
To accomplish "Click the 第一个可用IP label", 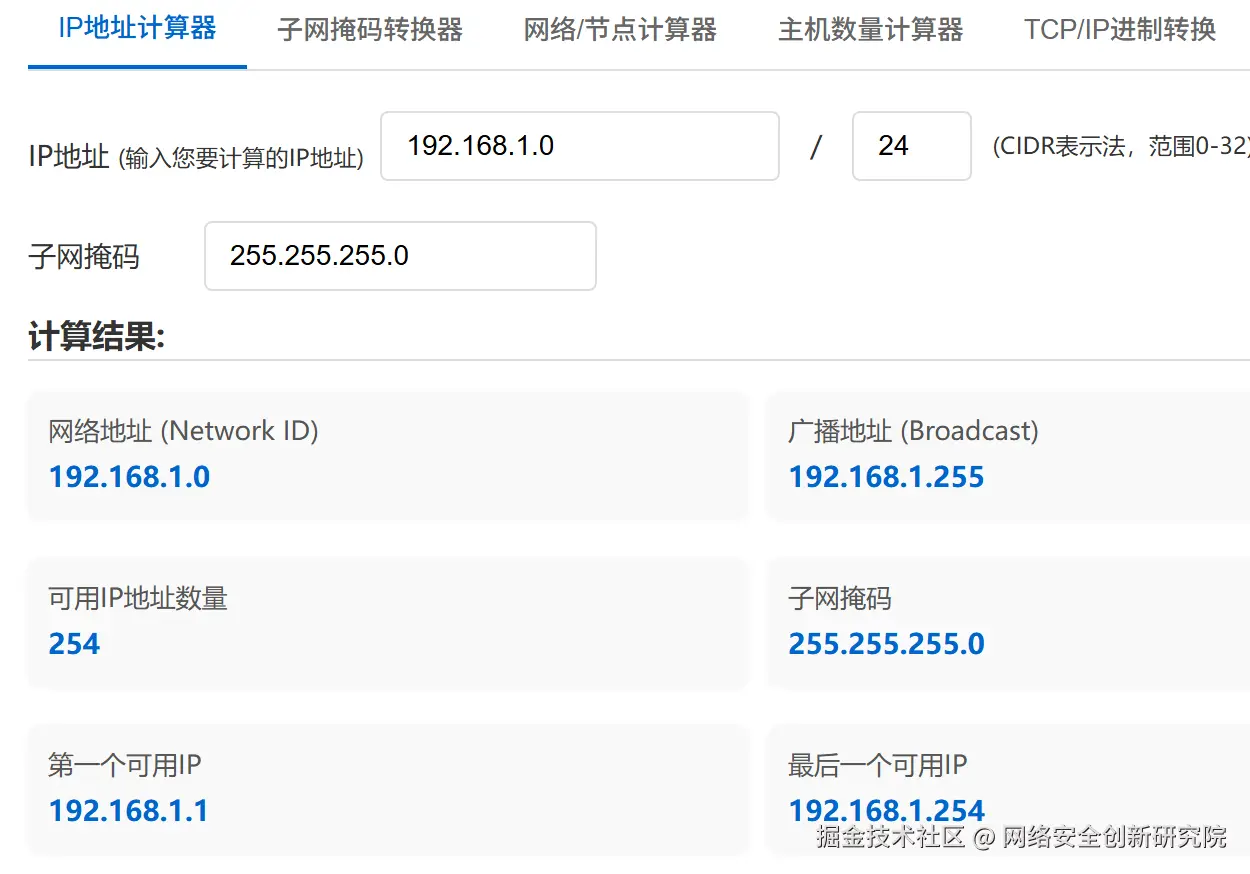I will point(125,766).
